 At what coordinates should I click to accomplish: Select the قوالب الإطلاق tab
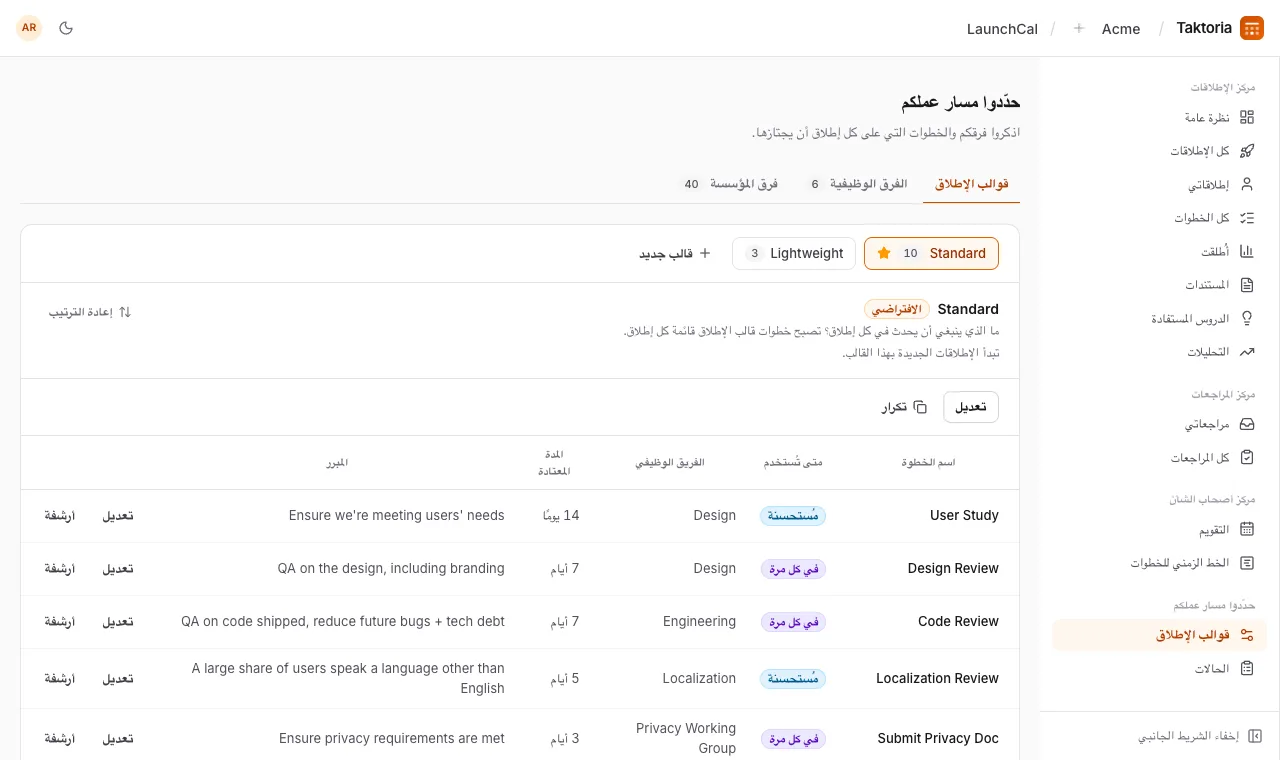pos(971,184)
